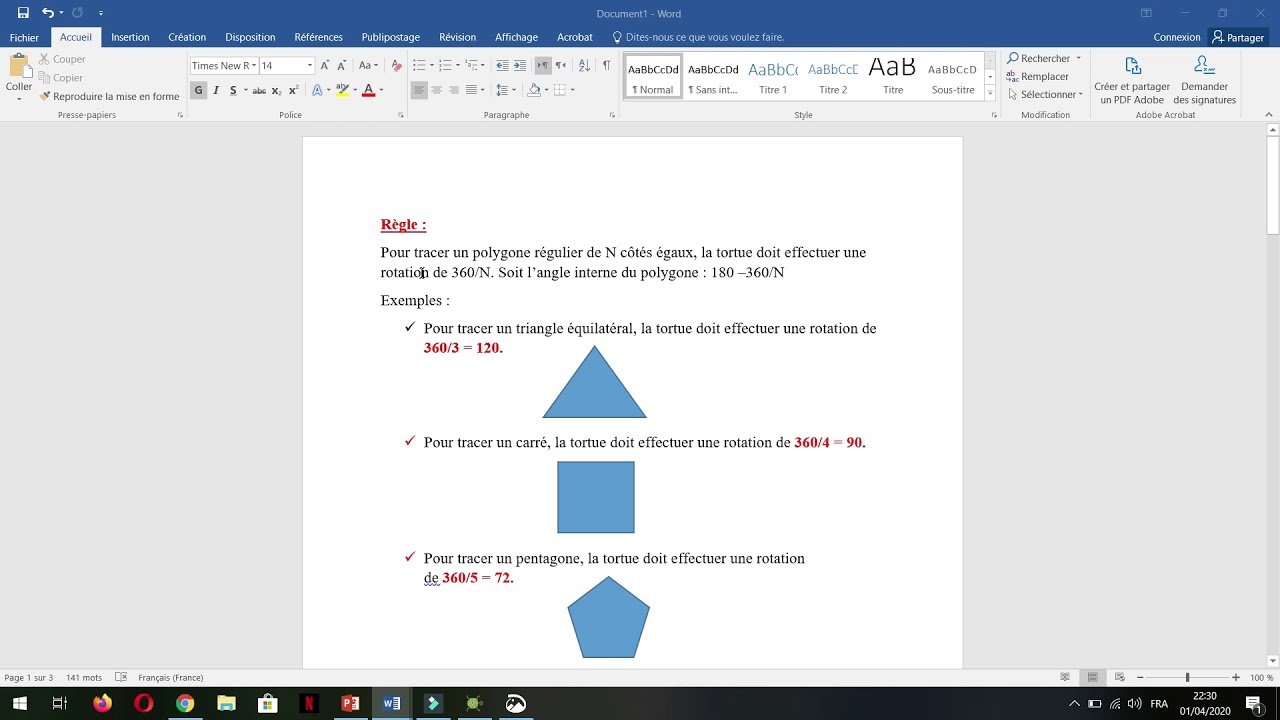Clear all formatting eraser icon
Screen dimensions: 1280x720
tap(396, 65)
